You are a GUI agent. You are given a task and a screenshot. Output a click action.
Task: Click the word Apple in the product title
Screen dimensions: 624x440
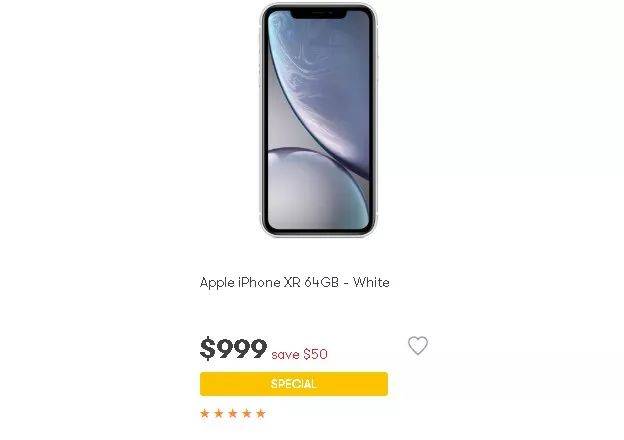(217, 283)
